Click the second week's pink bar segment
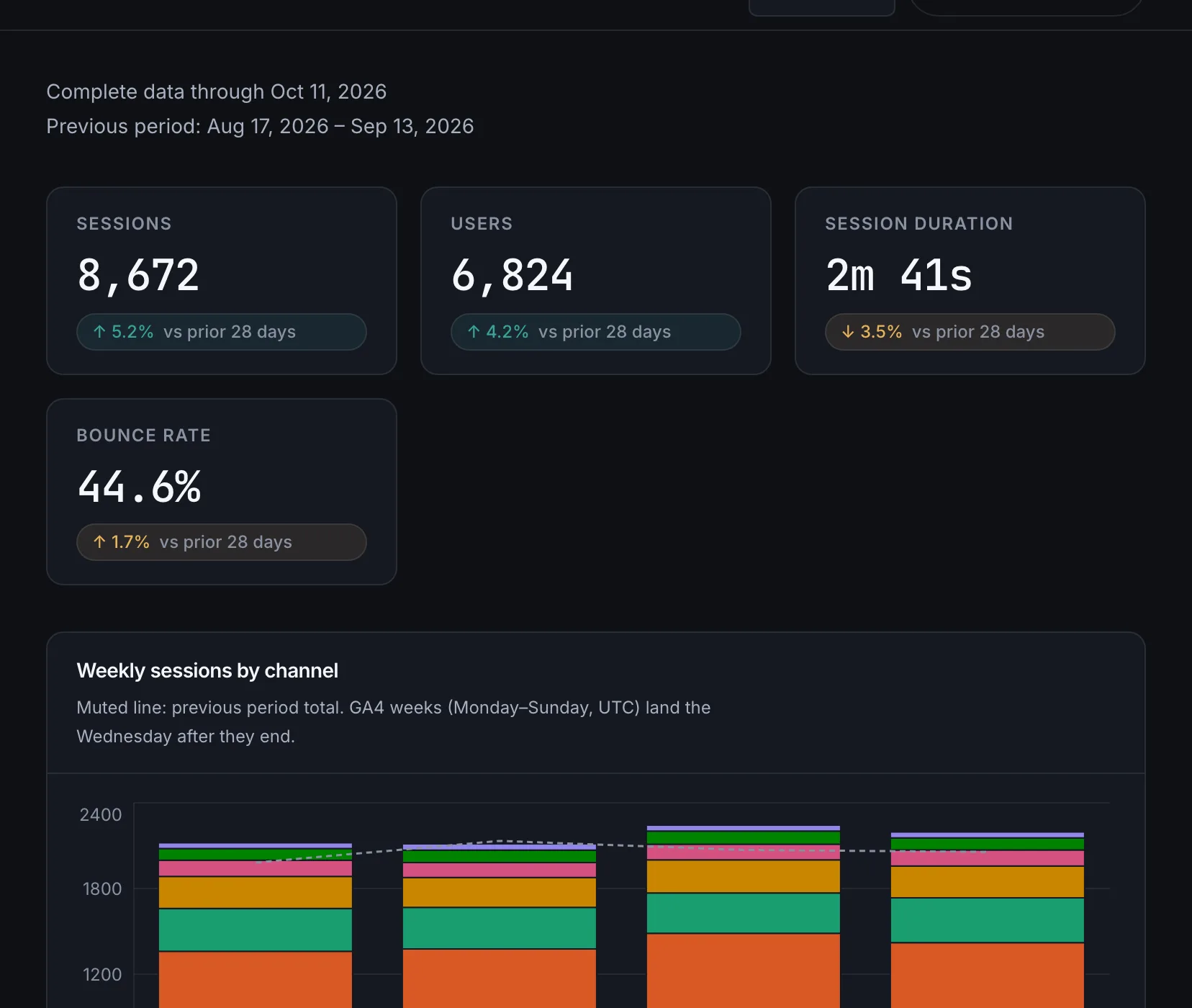1192x1008 pixels. pyautogui.click(x=500, y=870)
